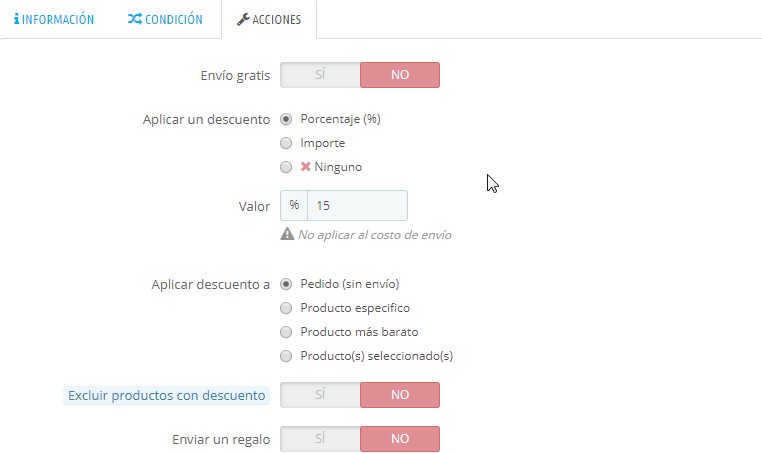Click the % prefix in Valor field
This screenshot has width=762, height=453.
(x=294, y=205)
